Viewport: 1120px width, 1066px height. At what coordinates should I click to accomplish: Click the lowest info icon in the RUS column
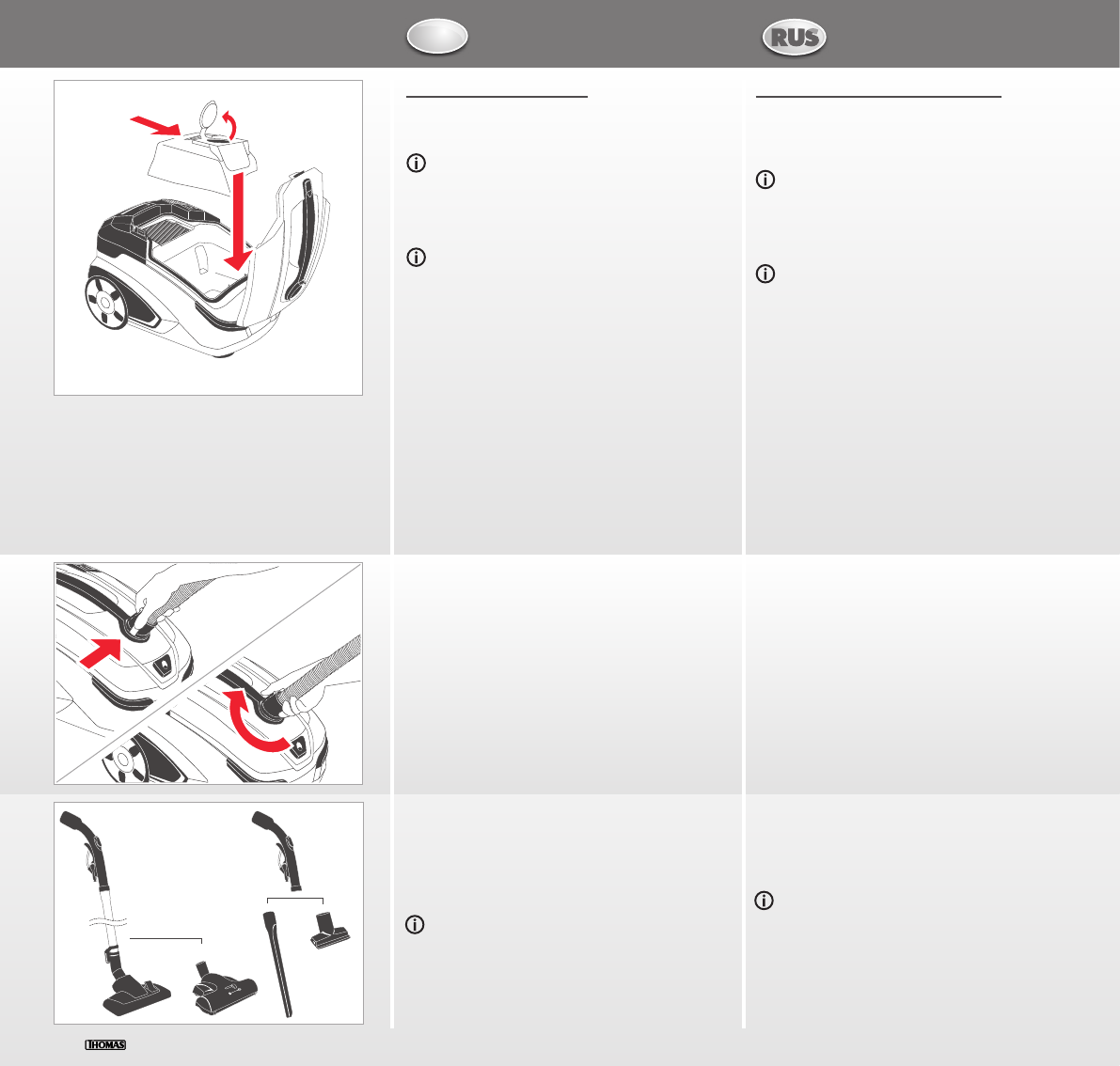click(x=764, y=901)
